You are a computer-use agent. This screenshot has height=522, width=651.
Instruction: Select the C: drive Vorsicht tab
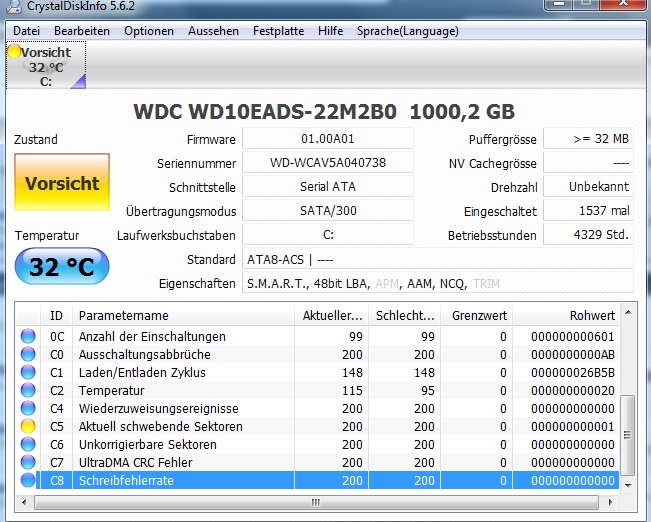[46, 65]
